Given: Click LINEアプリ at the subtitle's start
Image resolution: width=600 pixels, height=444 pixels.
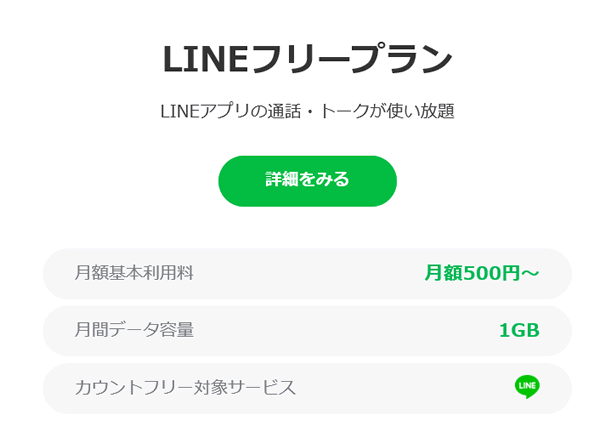Looking at the screenshot, I should 206,111.
